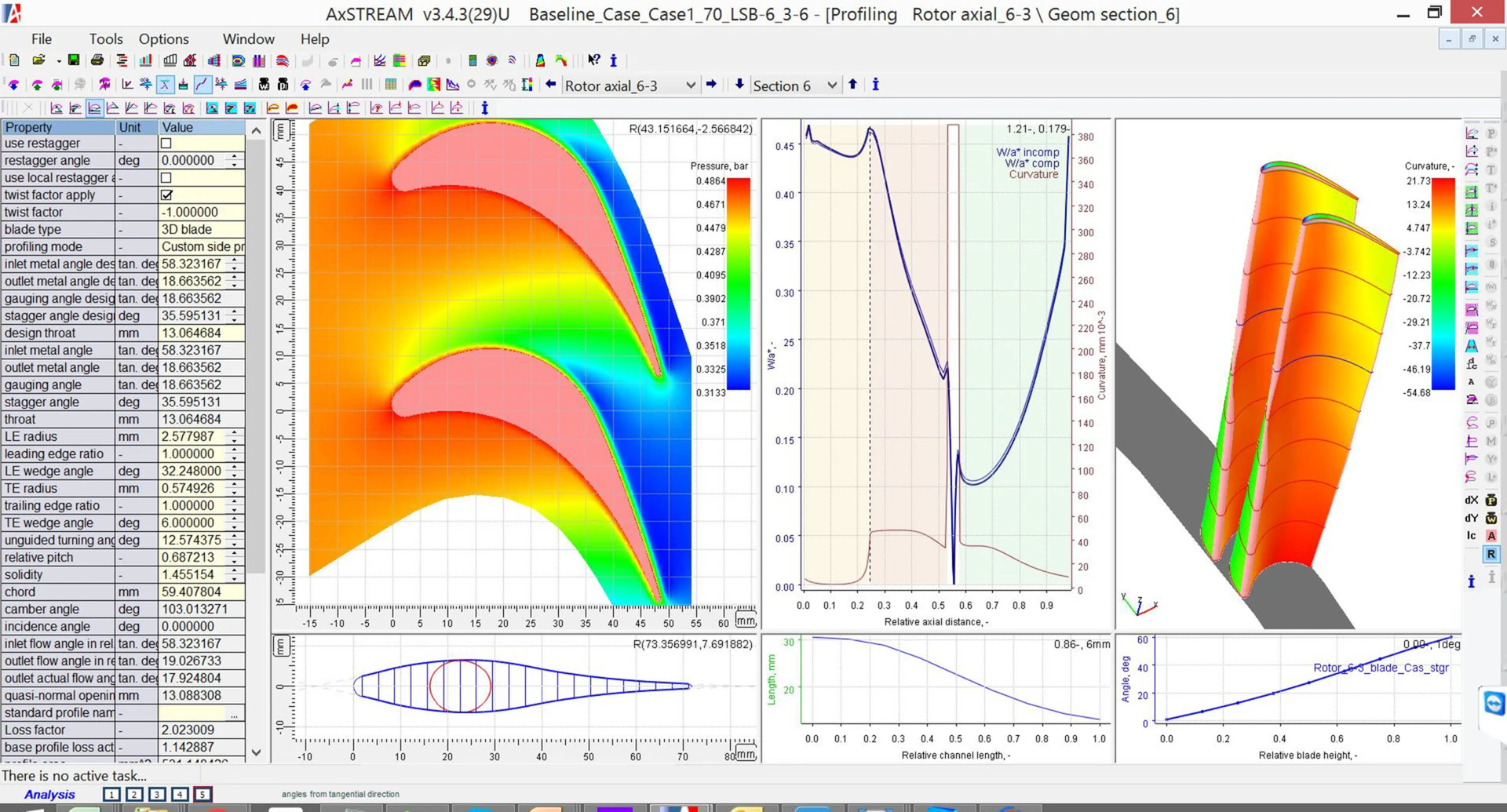
Task: Click the dX icon in the right sidebar
Action: [x=1471, y=500]
